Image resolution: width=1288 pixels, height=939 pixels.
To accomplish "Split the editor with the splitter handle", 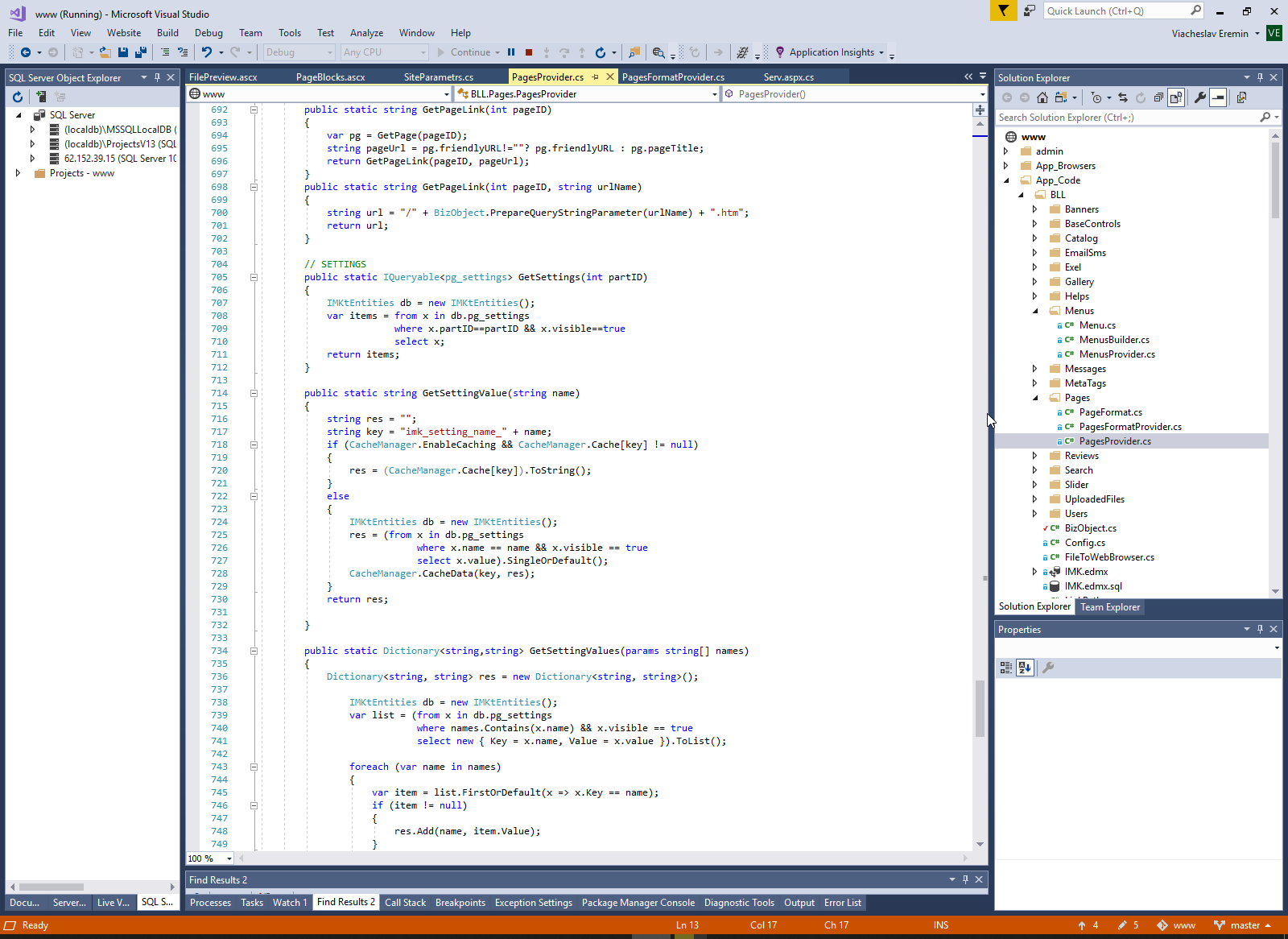I will 980,110.
